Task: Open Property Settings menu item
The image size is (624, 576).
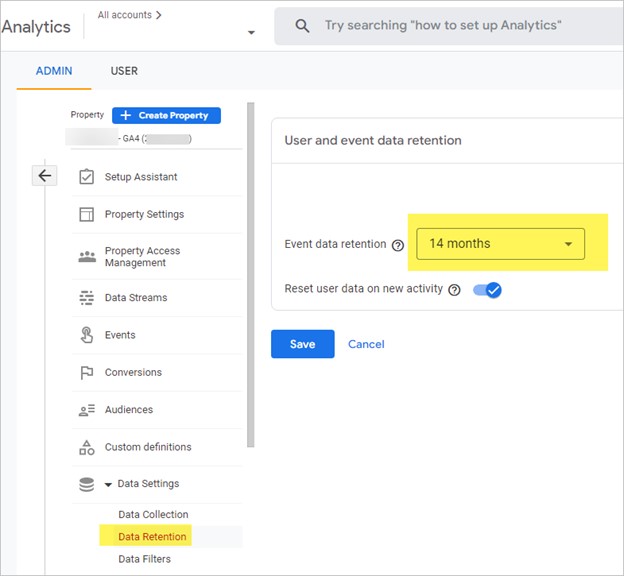Action: click(x=144, y=214)
